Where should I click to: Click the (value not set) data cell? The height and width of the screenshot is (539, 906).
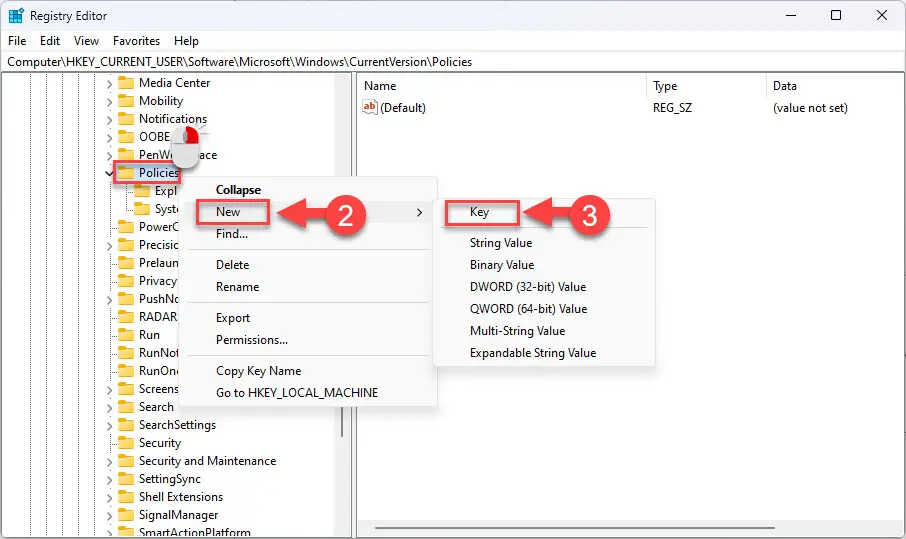(810, 107)
